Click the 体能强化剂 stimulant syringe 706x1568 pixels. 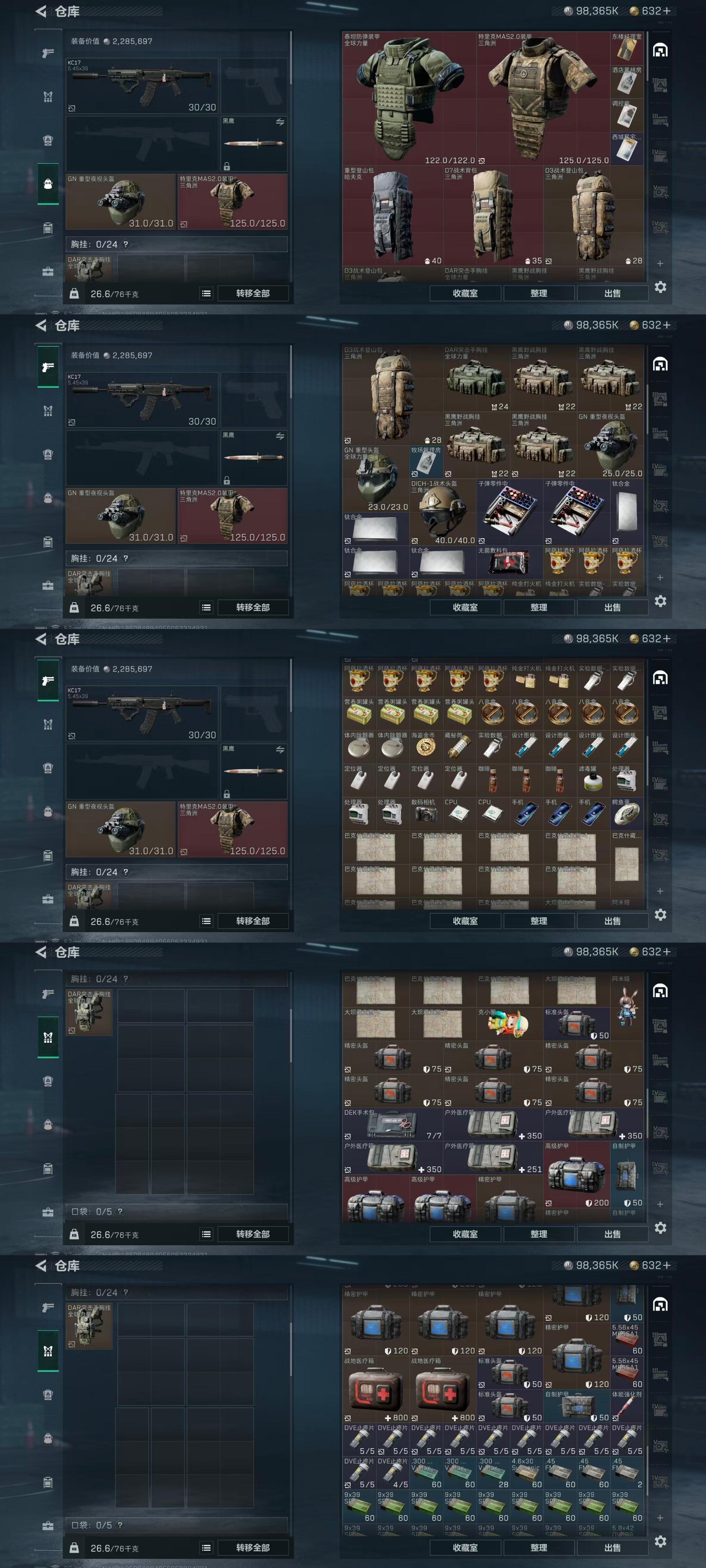pos(627,1405)
